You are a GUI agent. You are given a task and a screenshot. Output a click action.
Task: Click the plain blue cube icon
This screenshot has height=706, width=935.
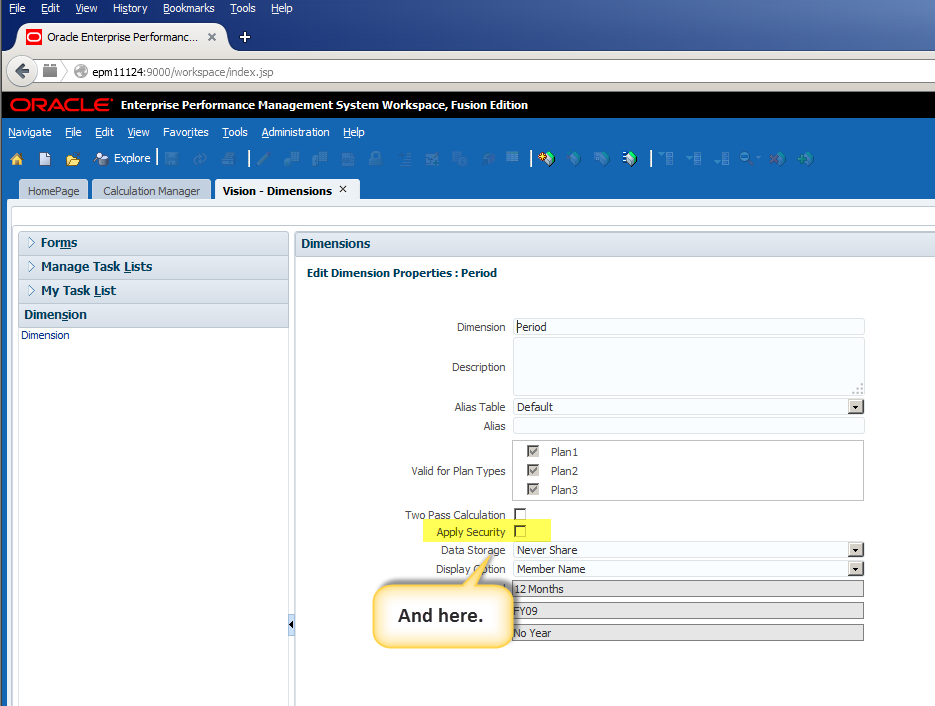click(574, 159)
